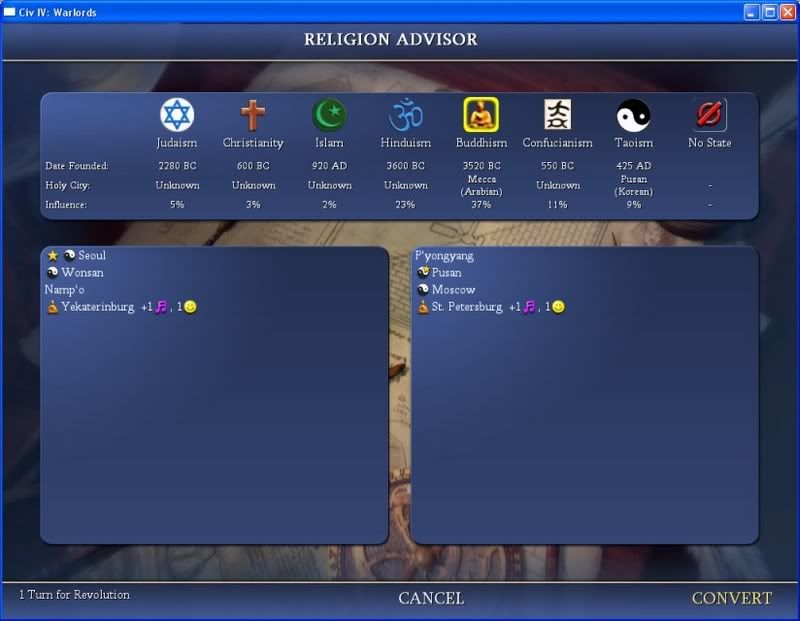This screenshot has width=800, height=621.
Task: Click the culture note icon on St. Petersburg row
Action: coord(530,307)
